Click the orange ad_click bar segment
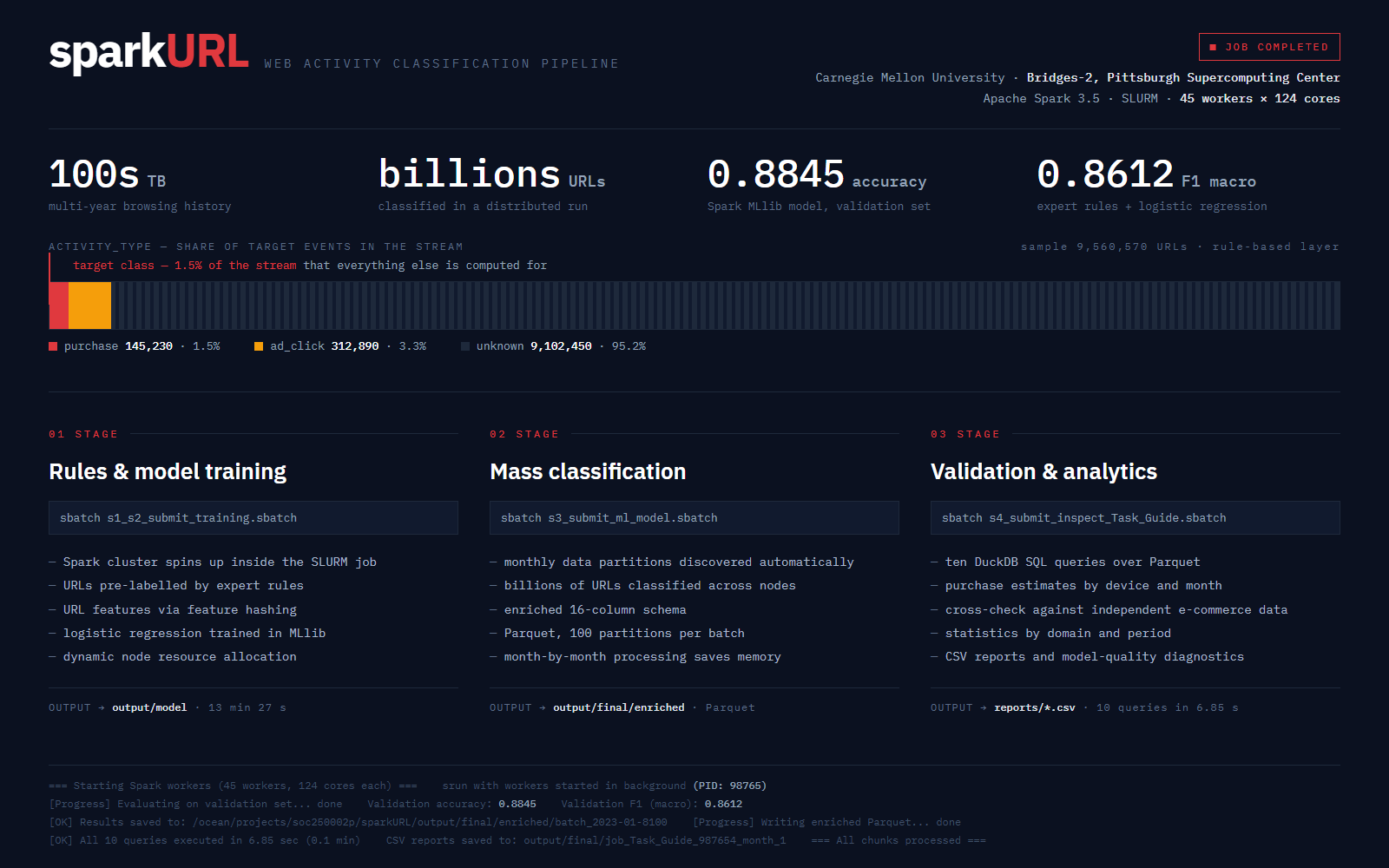Image resolution: width=1389 pixels, height=868 pixels. [x=89, y=306]
